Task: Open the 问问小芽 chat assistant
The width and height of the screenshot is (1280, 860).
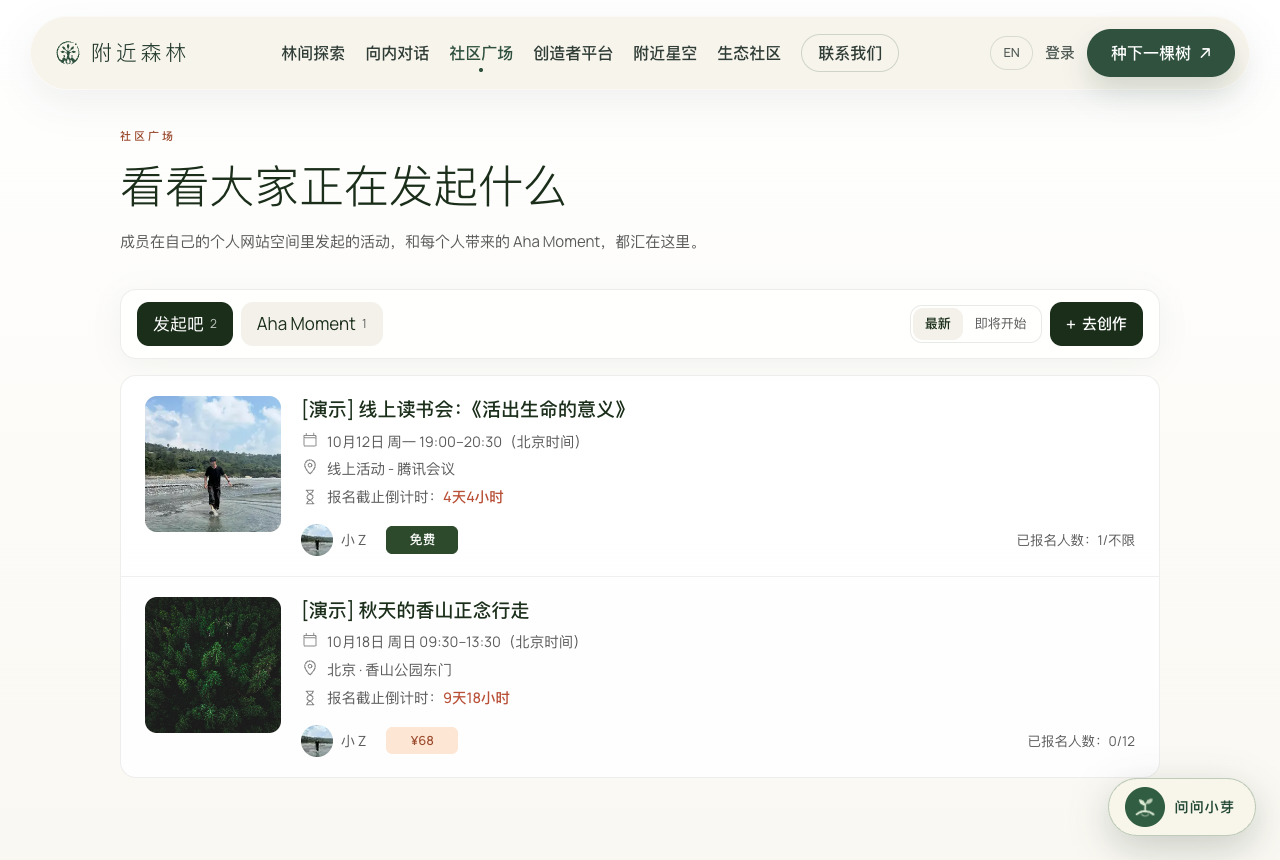Action: click(x=1182, y=807)
